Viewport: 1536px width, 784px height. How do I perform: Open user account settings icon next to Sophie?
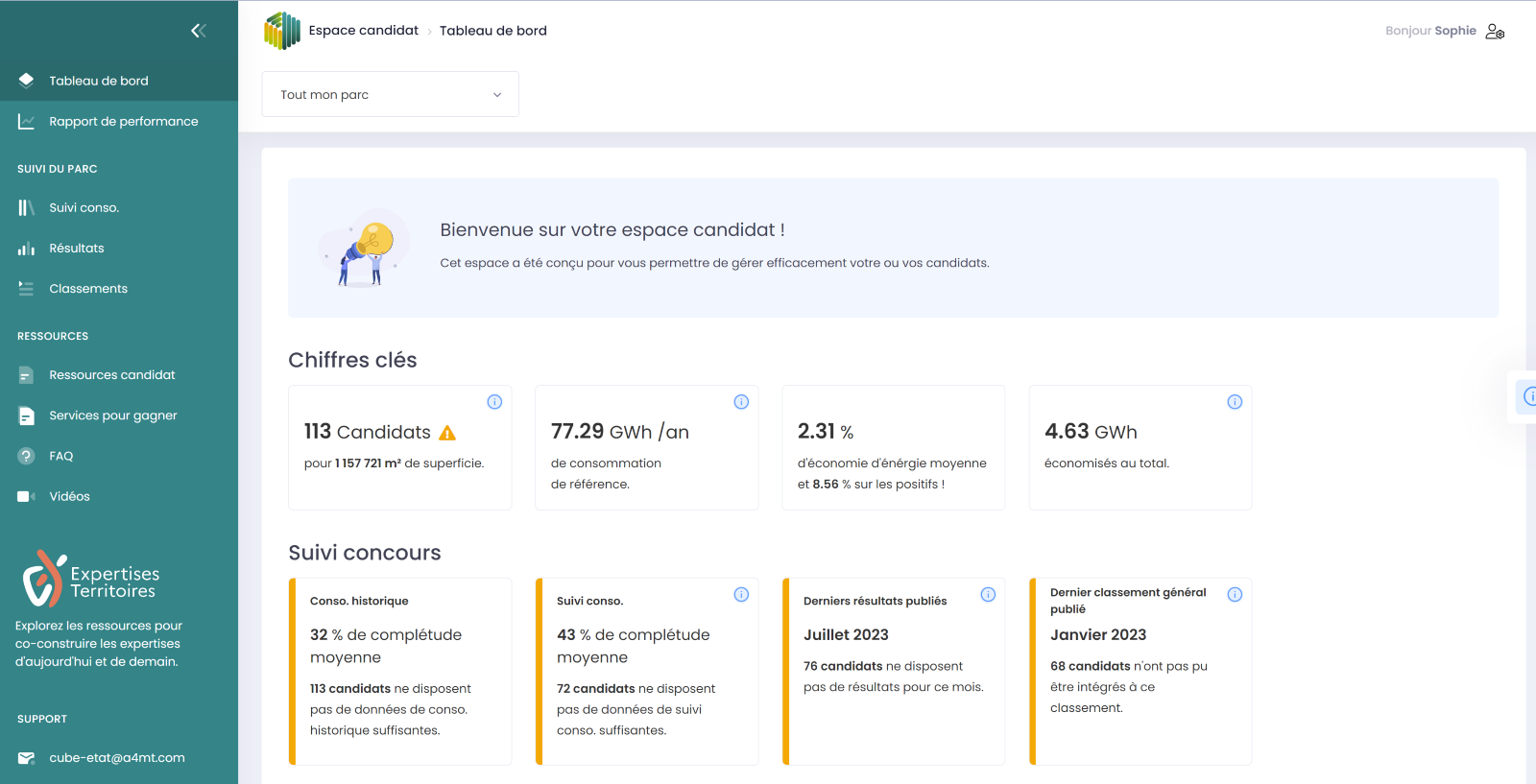(x=1495, y=31)
